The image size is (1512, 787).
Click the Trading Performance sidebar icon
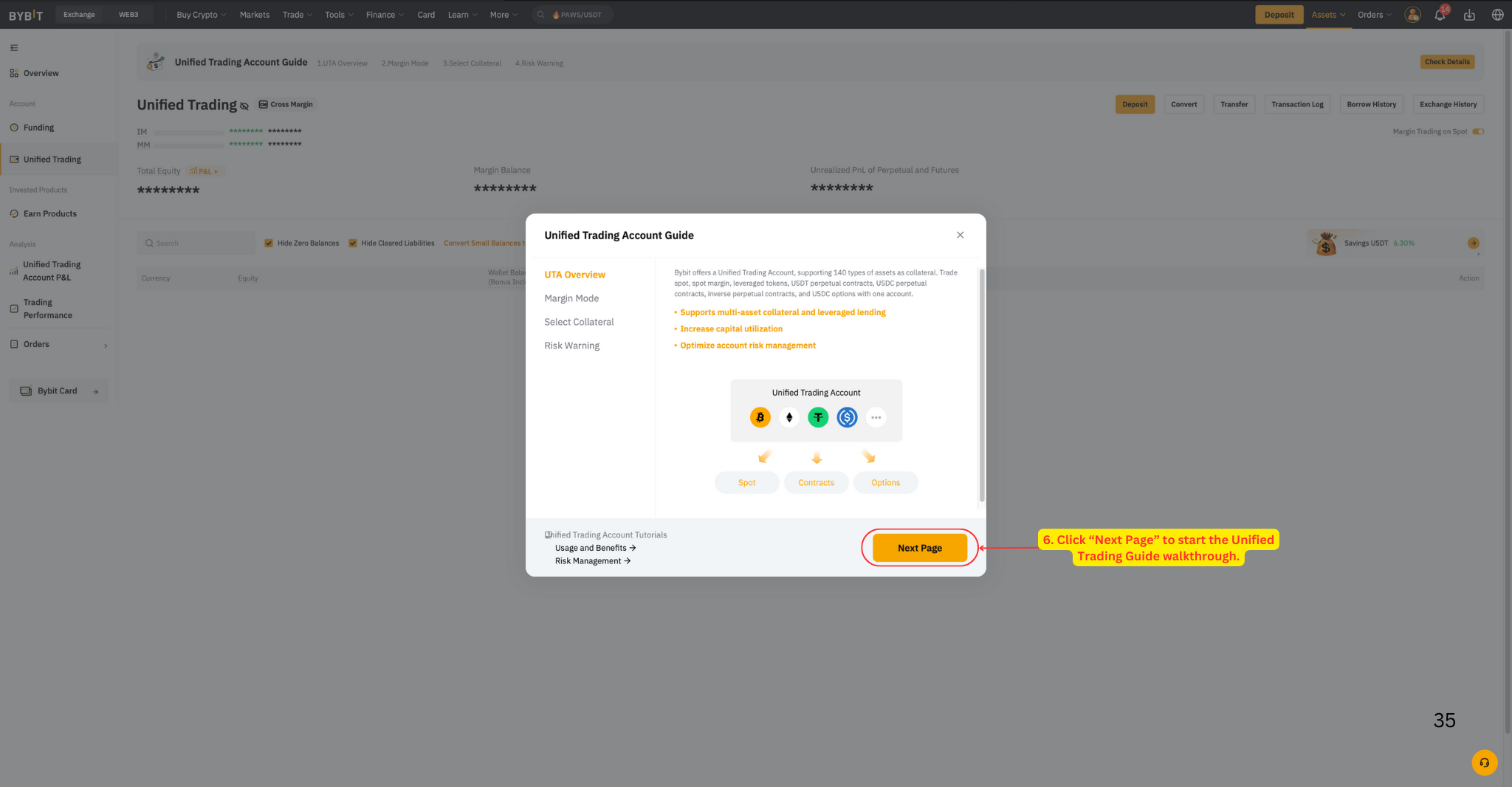tap(14, 309)
